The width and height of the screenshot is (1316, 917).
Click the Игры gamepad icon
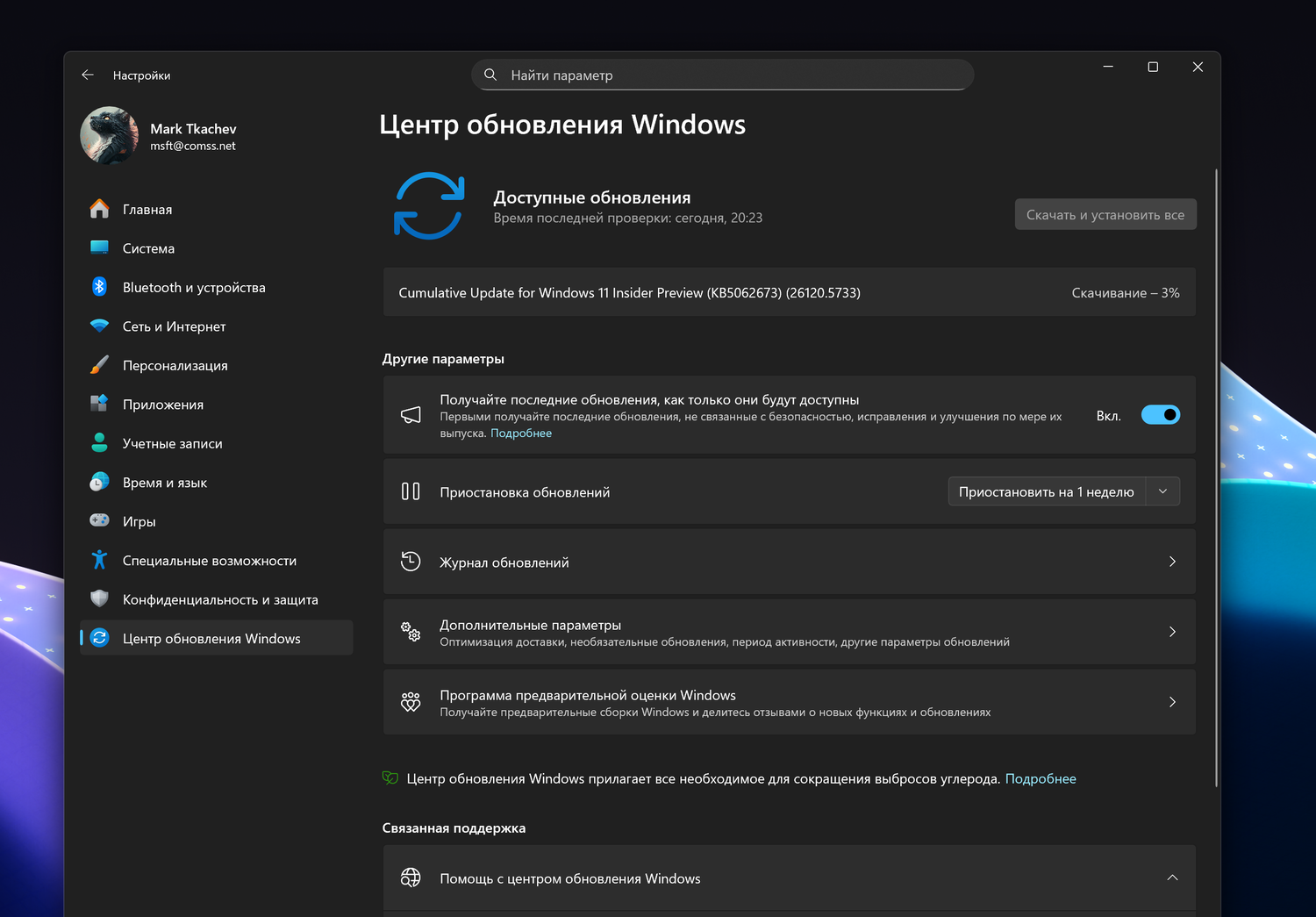(99, 521)
